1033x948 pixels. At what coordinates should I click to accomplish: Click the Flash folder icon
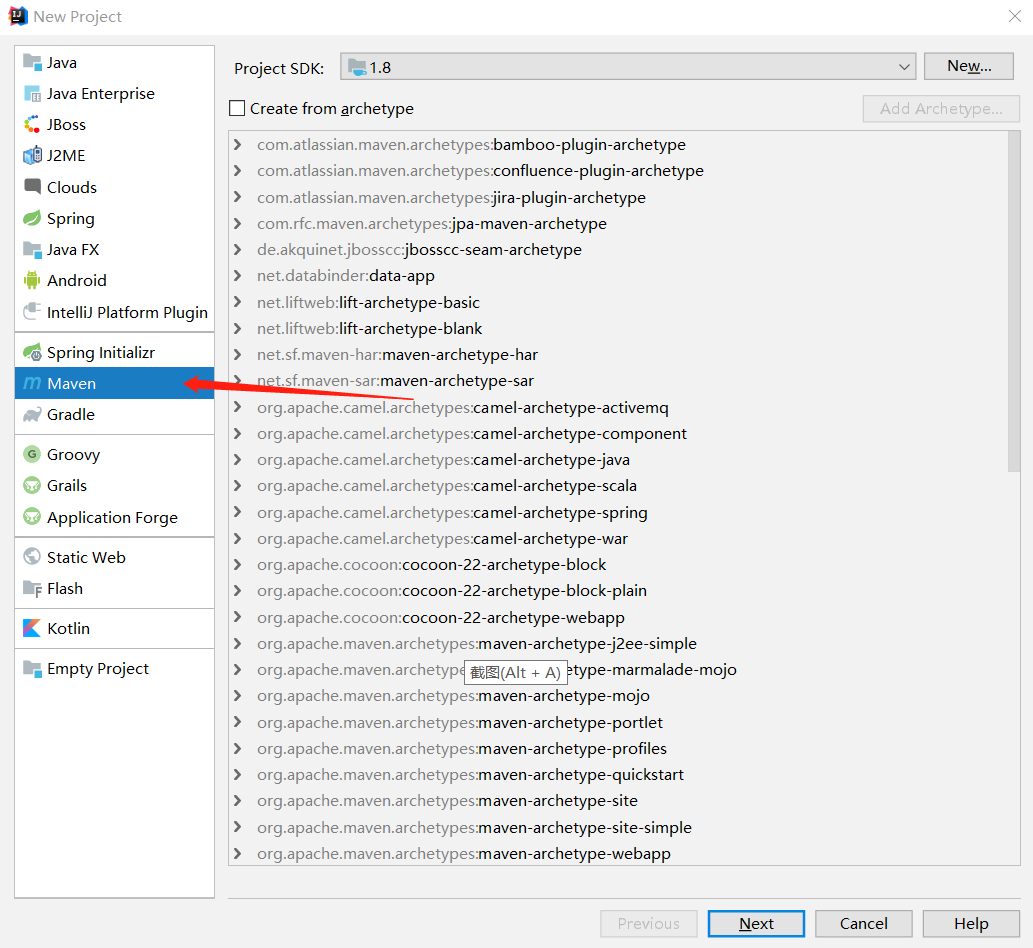click(x=32, y=588)
